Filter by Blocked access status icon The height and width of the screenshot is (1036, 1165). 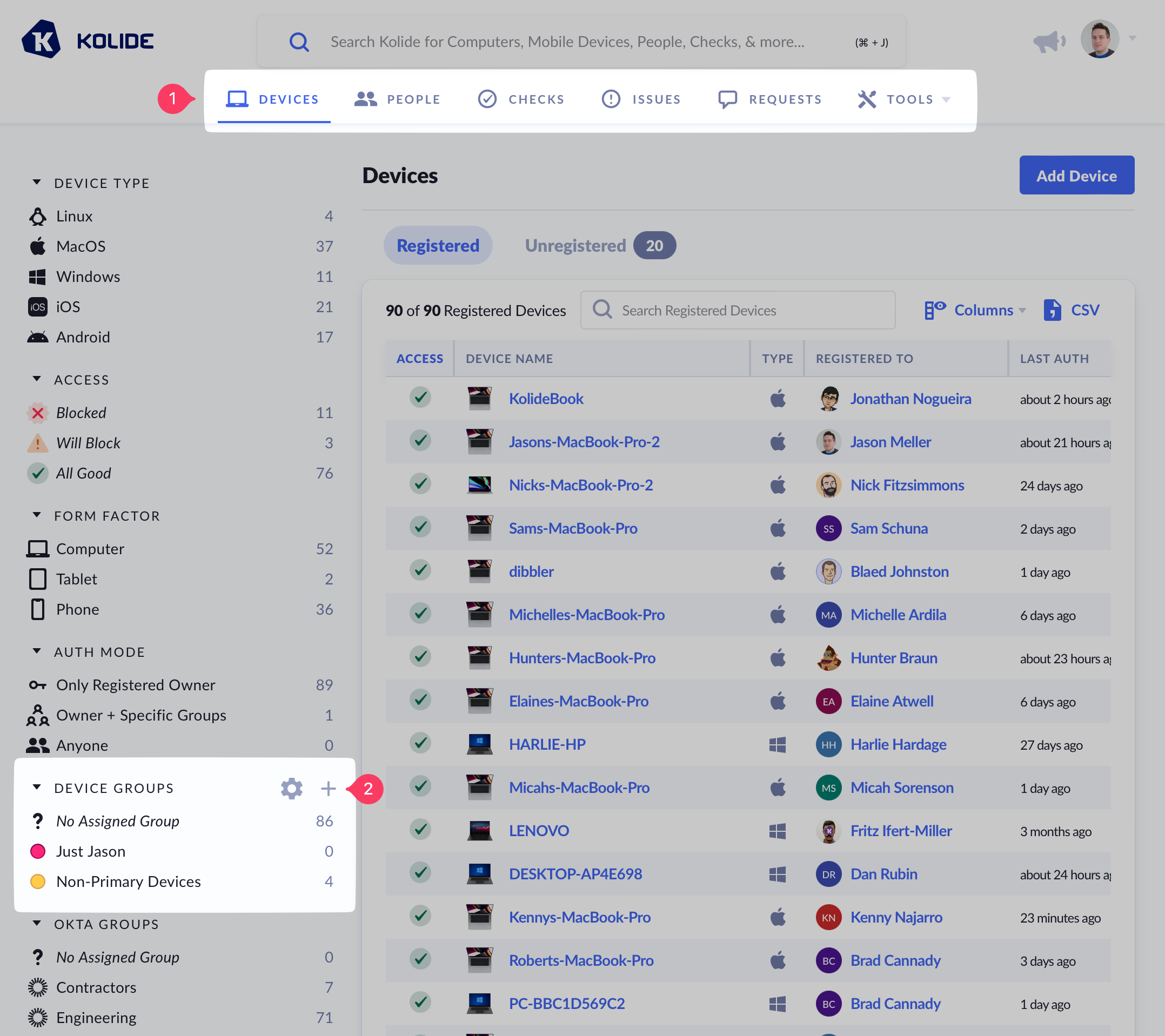coord(38,413)
